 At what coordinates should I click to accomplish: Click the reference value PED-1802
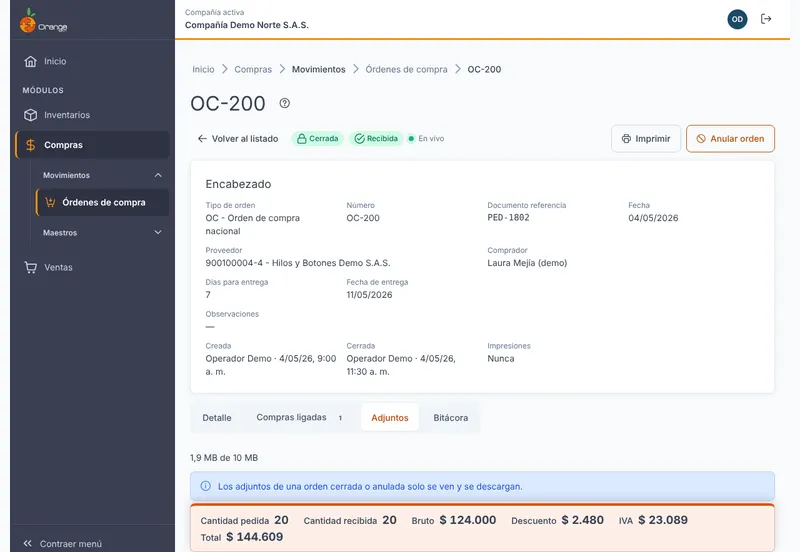pos(508,217)
